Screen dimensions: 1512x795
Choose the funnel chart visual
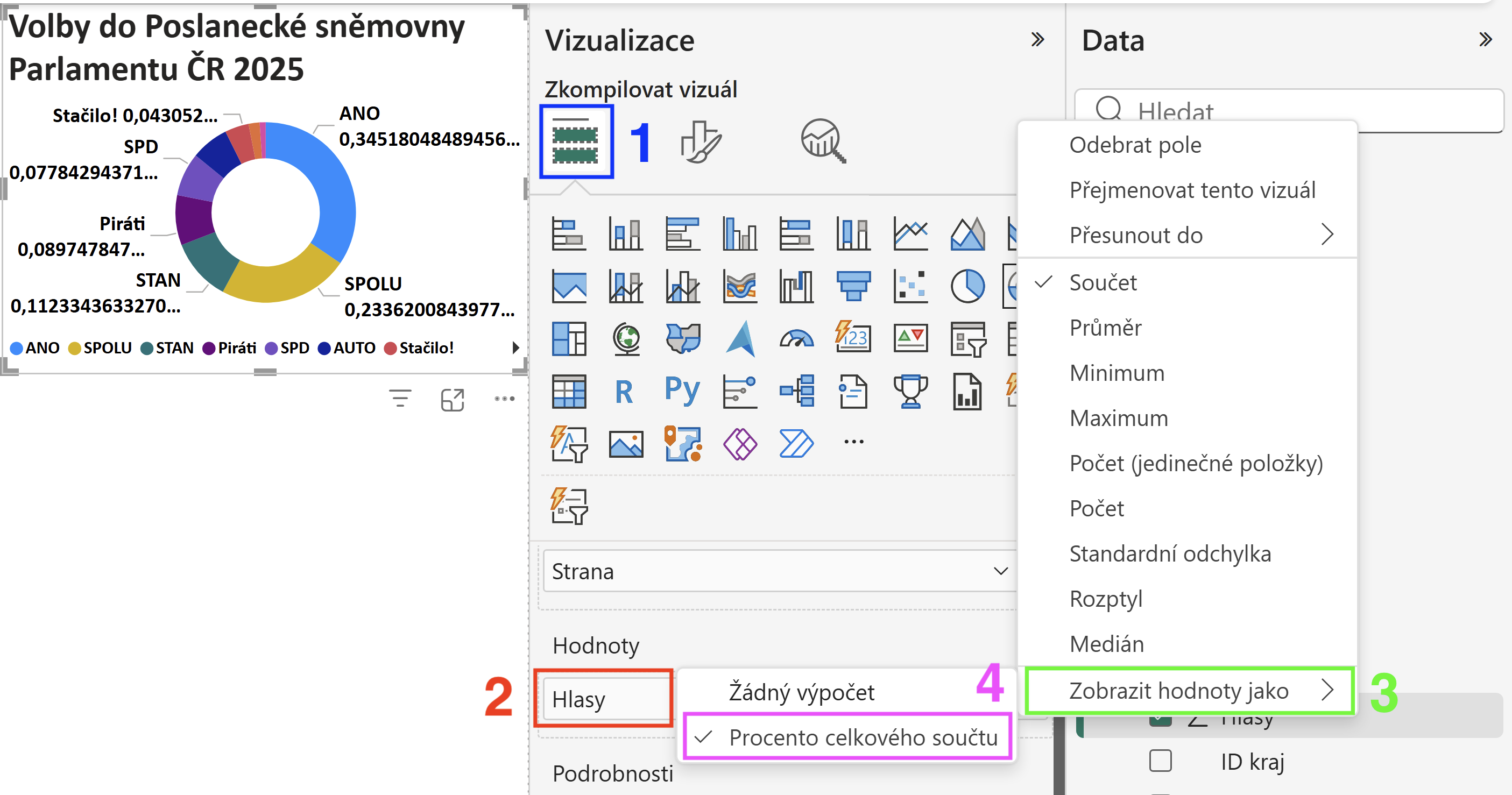coord(853,286)
